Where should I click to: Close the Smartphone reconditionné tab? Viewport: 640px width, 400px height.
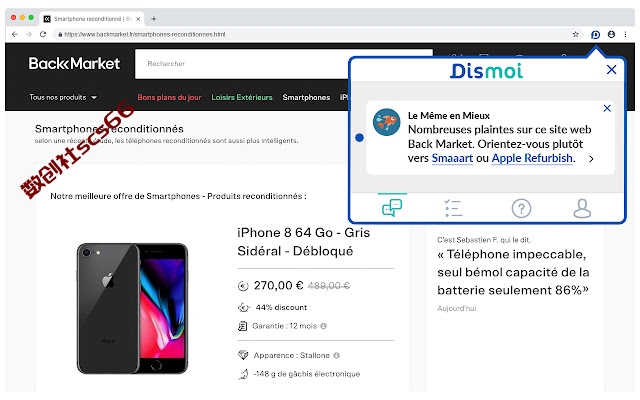[138, 19]
